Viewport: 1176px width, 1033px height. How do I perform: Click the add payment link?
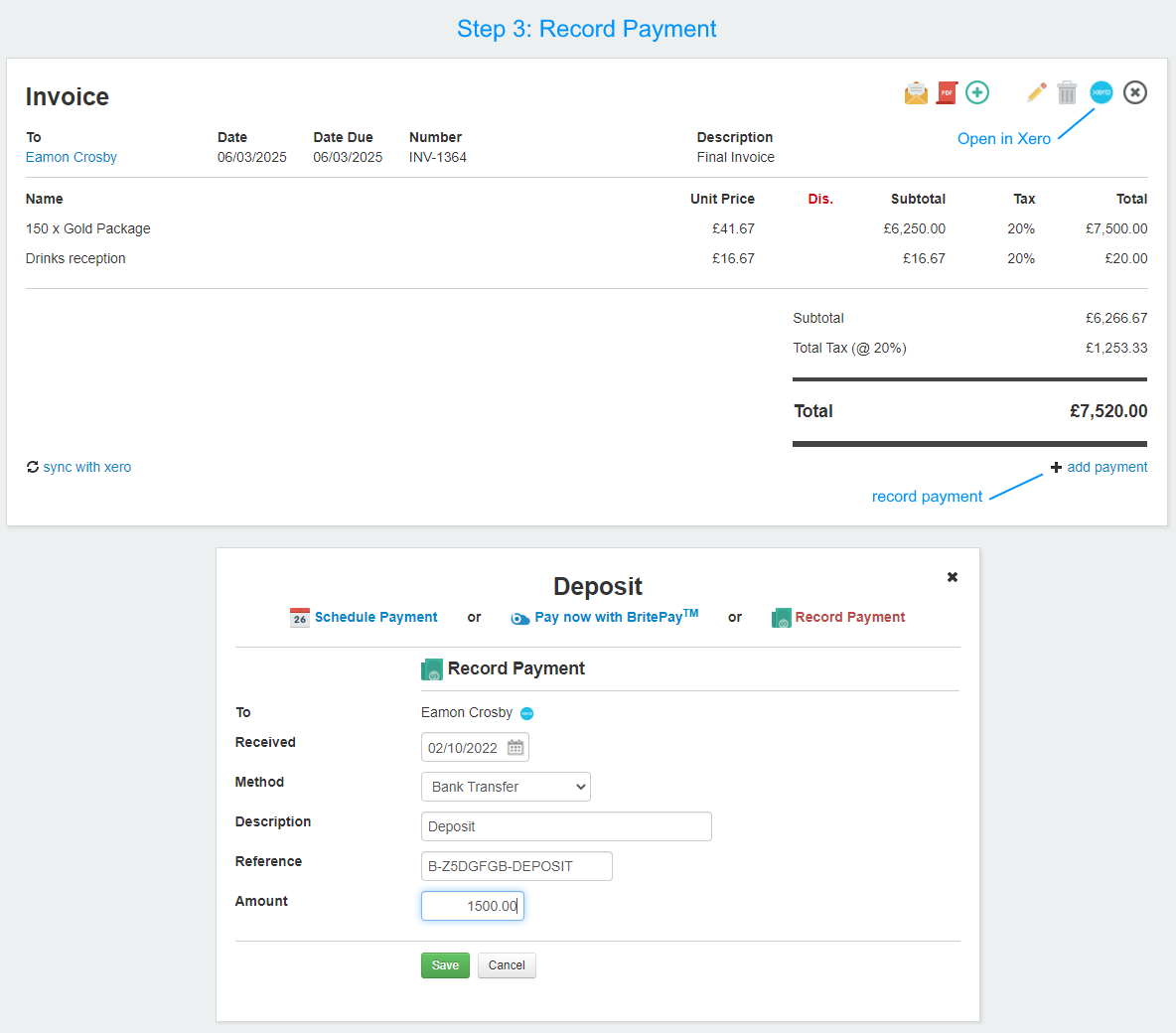1107,467
